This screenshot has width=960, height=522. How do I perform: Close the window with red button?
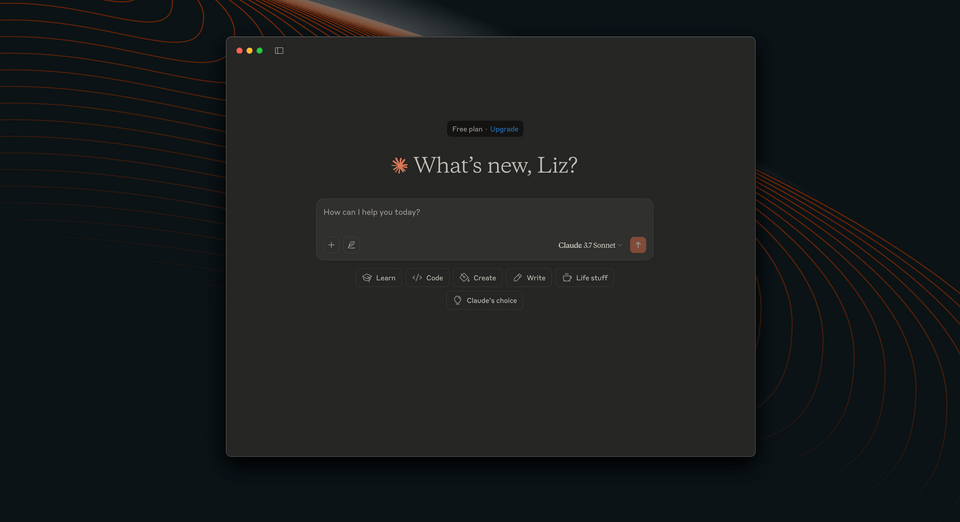coord(239,51)
